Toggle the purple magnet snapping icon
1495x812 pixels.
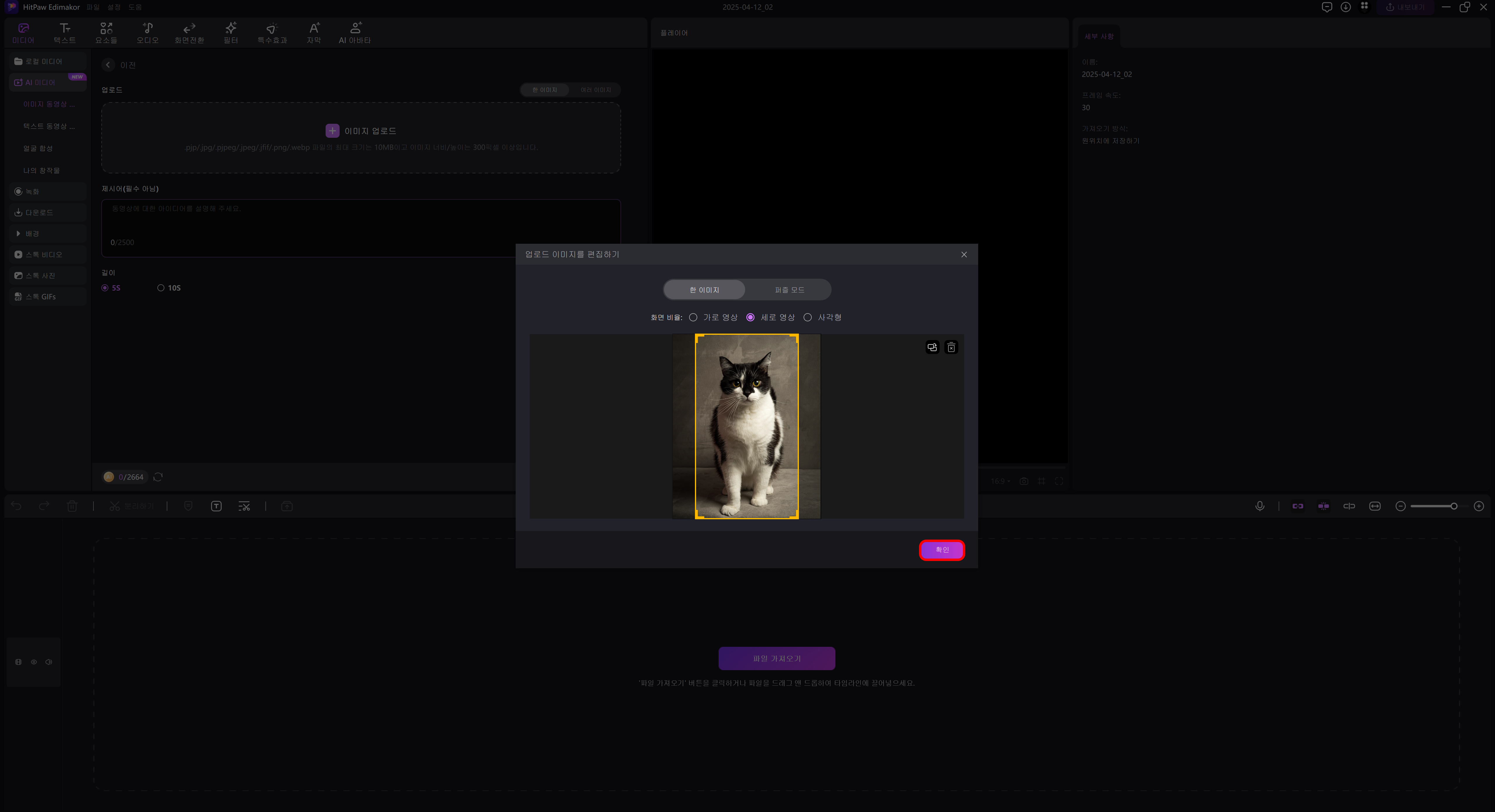(1323, 506)
